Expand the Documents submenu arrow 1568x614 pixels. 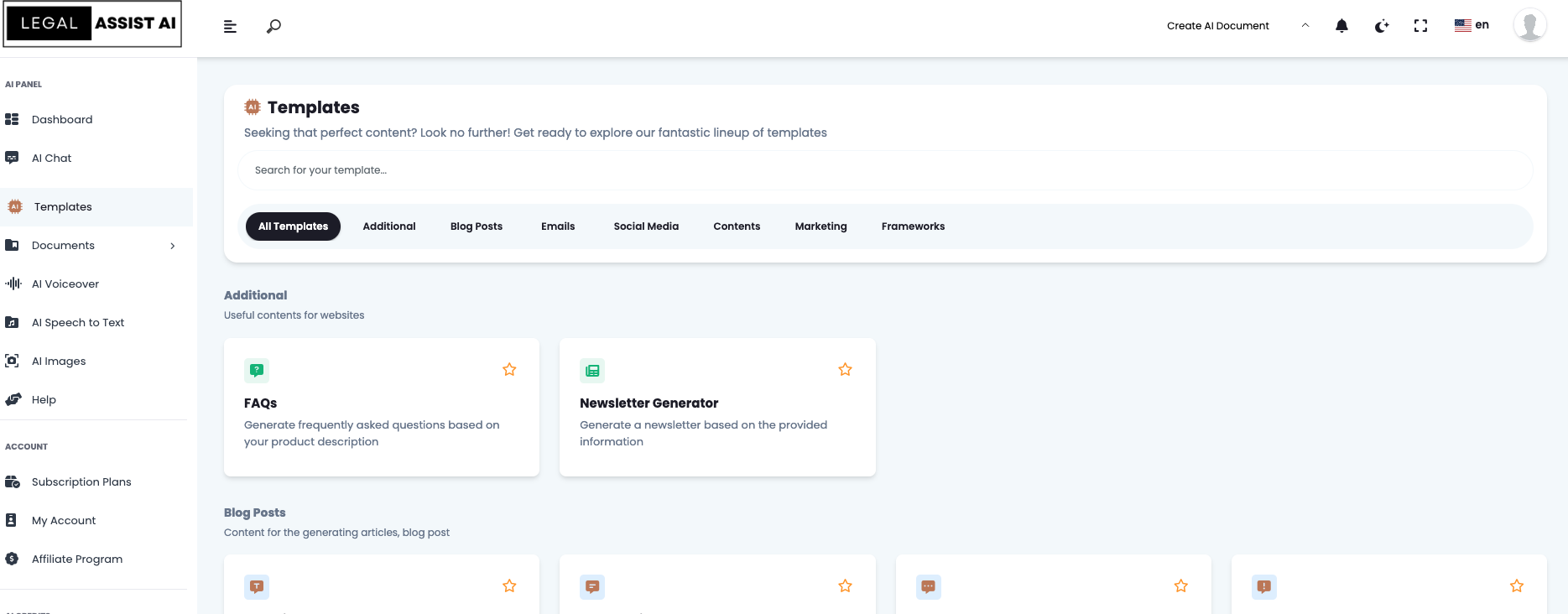point(173,246)
